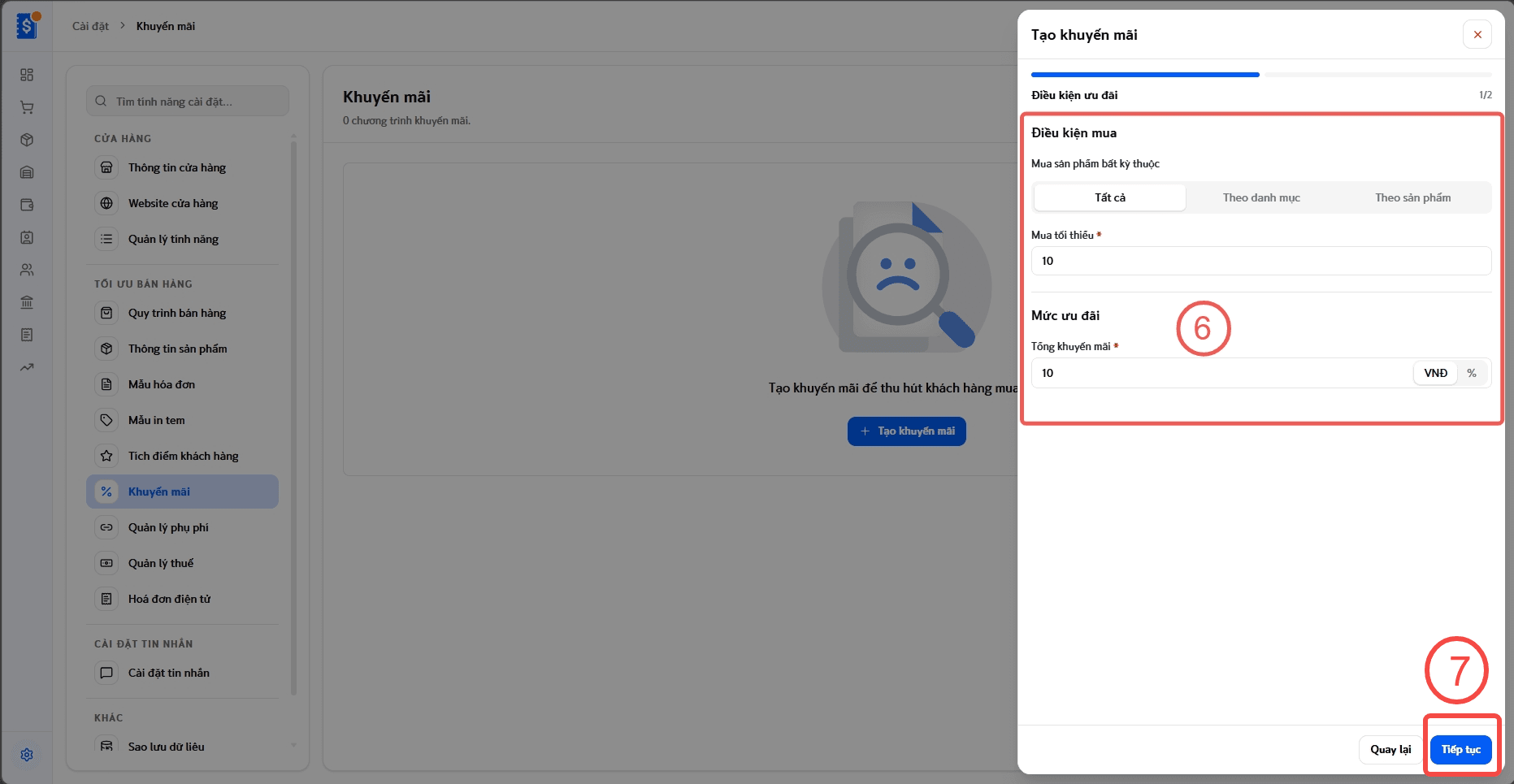Open Sao lưu dữ liệu item
This screenshot has width=1514, height=784.
click(182, 747)
